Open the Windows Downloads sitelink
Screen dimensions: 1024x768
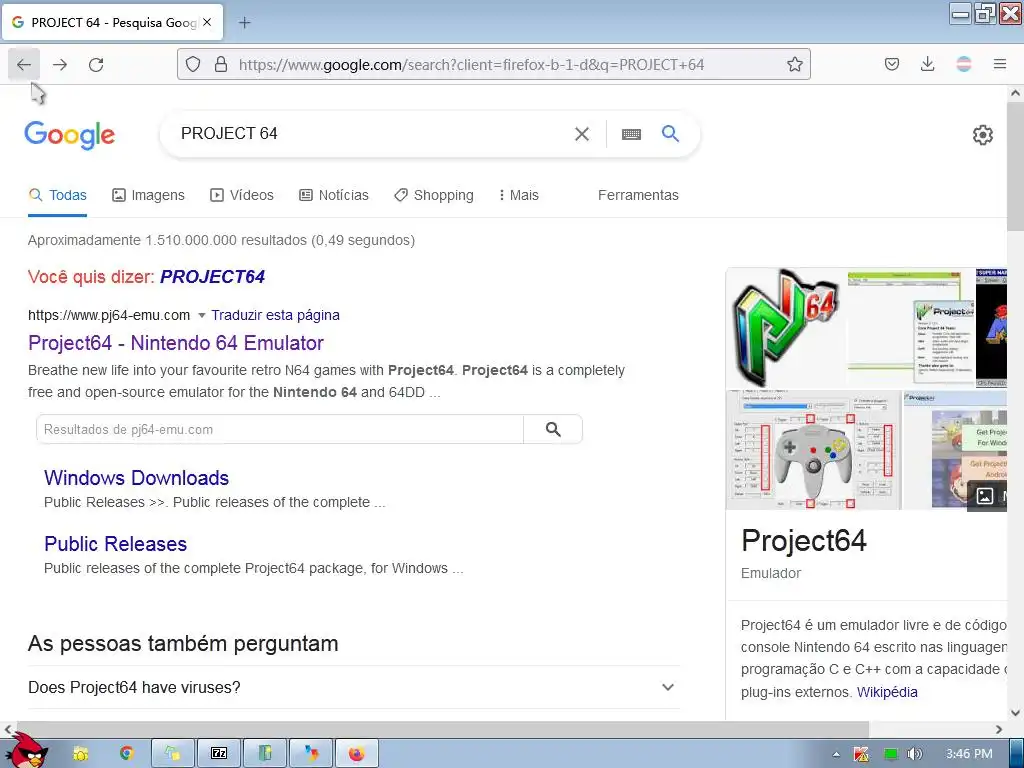(136, 478)
